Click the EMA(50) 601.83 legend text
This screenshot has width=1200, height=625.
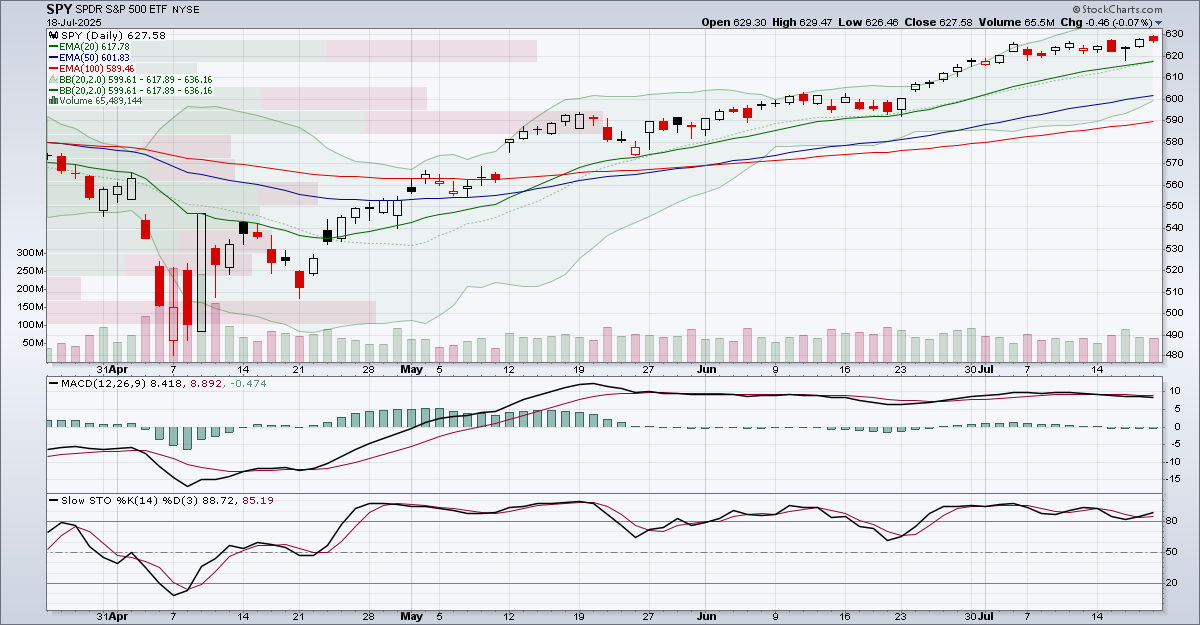click(96, 57)
